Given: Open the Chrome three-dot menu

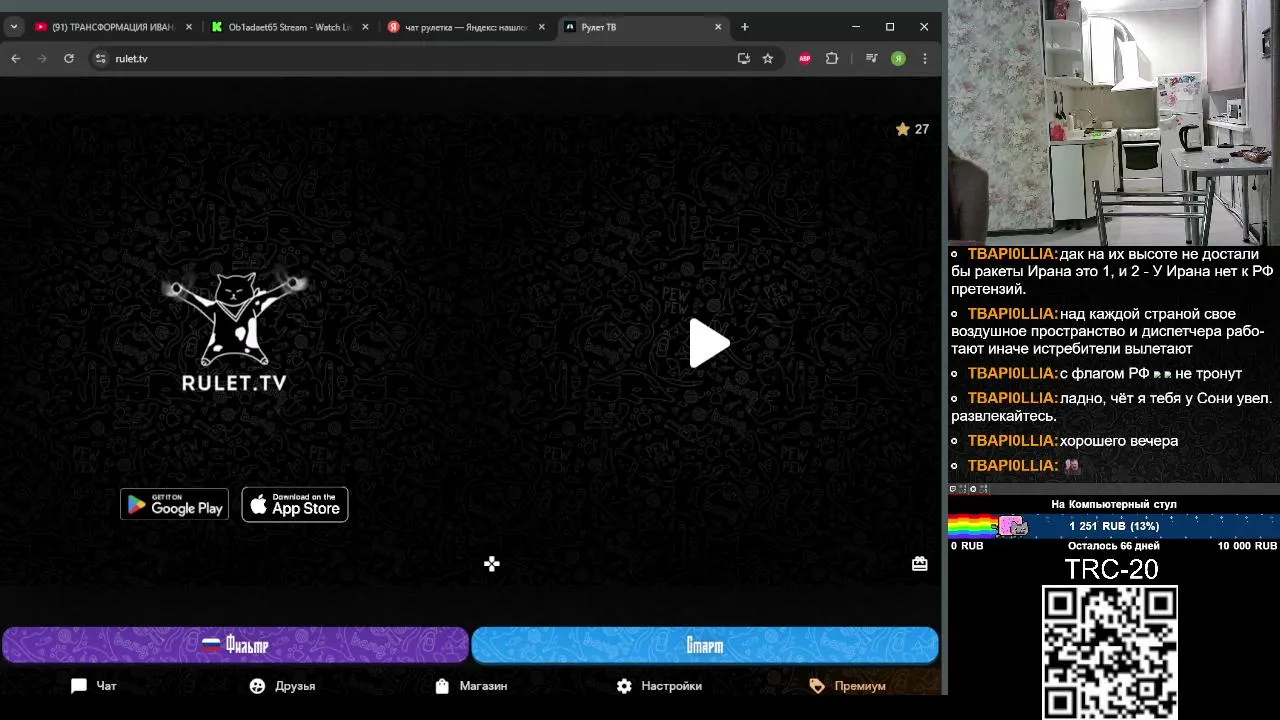Looking at the screenshot, I should click(925, 59).
